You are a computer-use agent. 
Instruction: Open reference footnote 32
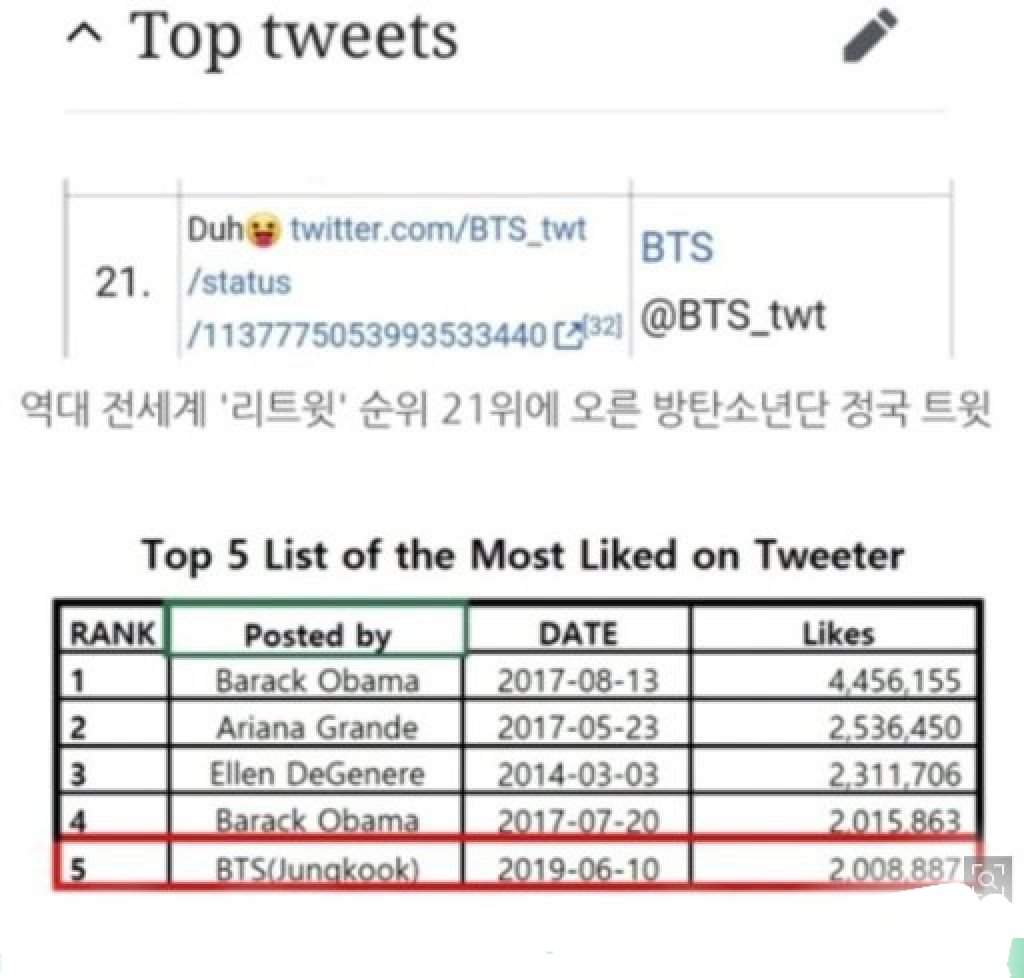602,325
